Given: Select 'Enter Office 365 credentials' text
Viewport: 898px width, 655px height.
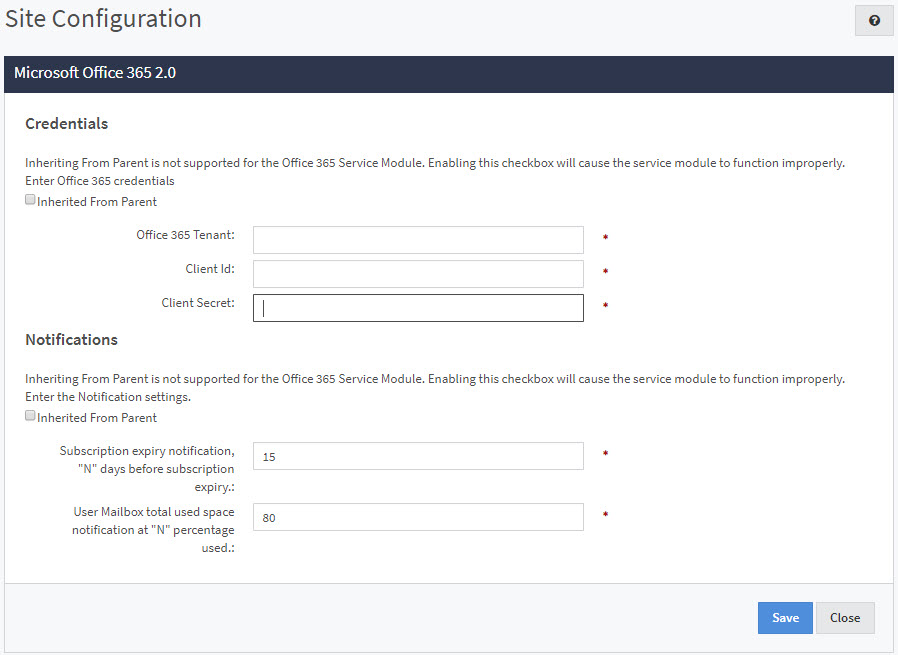Looking at the screenshot, I should pyautogui.click(x=100, y=181).
